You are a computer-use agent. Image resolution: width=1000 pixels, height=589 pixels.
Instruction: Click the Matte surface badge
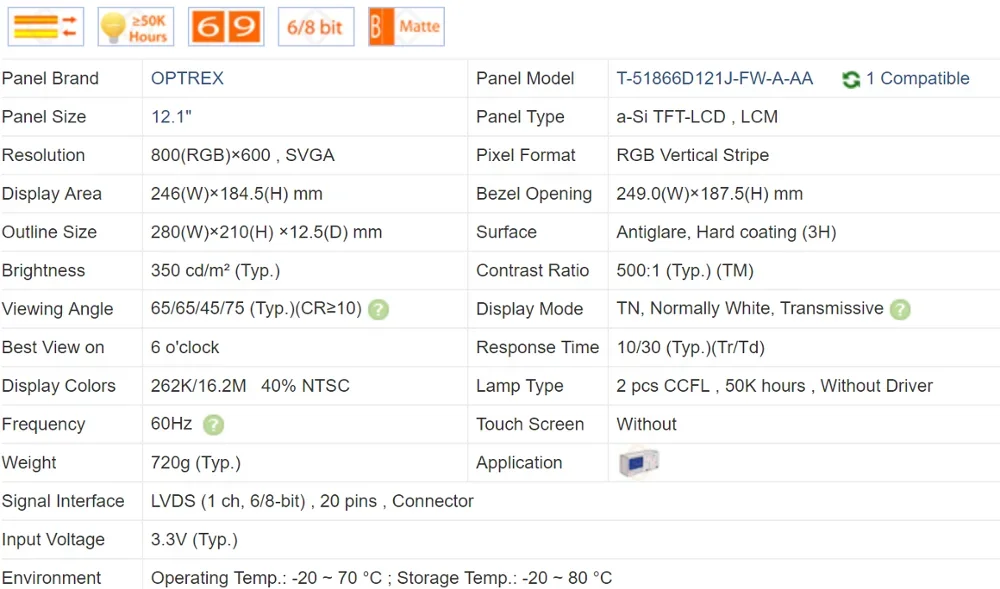pos(406,26)
